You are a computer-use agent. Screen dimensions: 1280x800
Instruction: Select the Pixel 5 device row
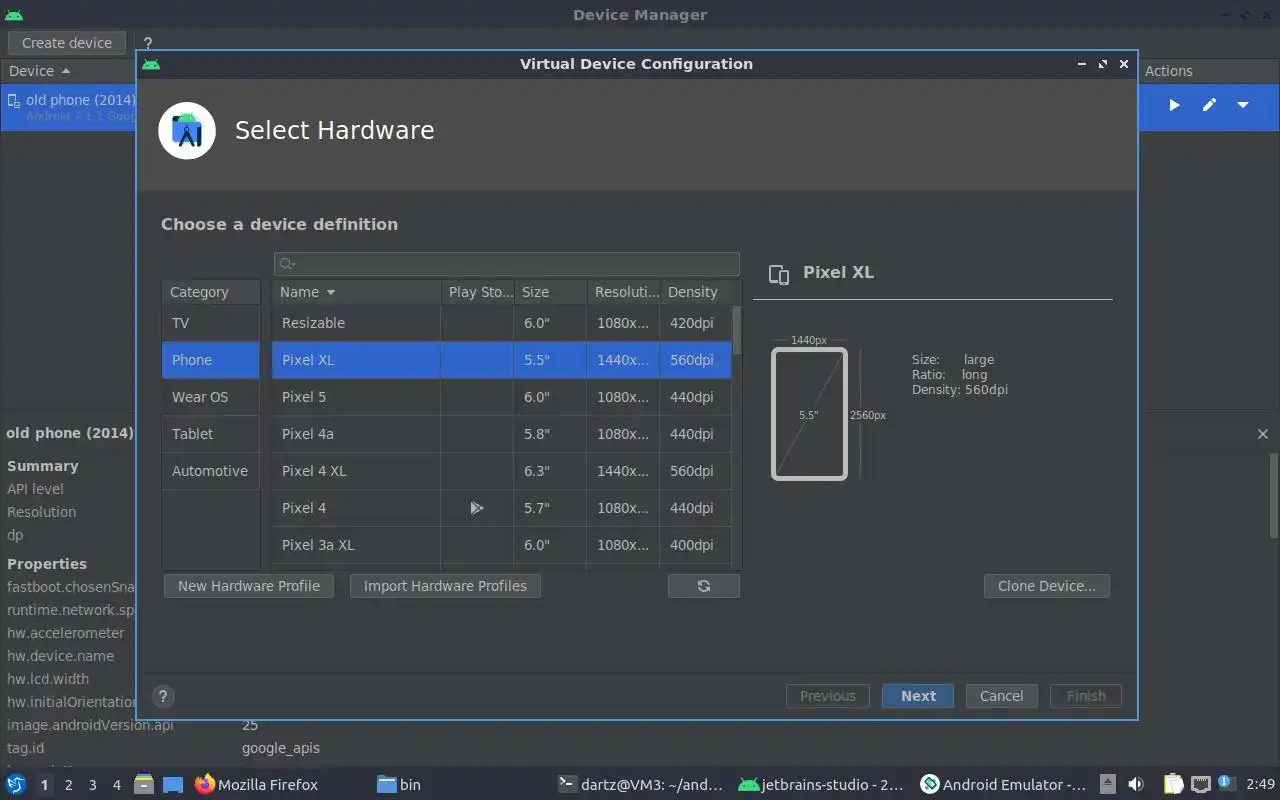point(502,397)
